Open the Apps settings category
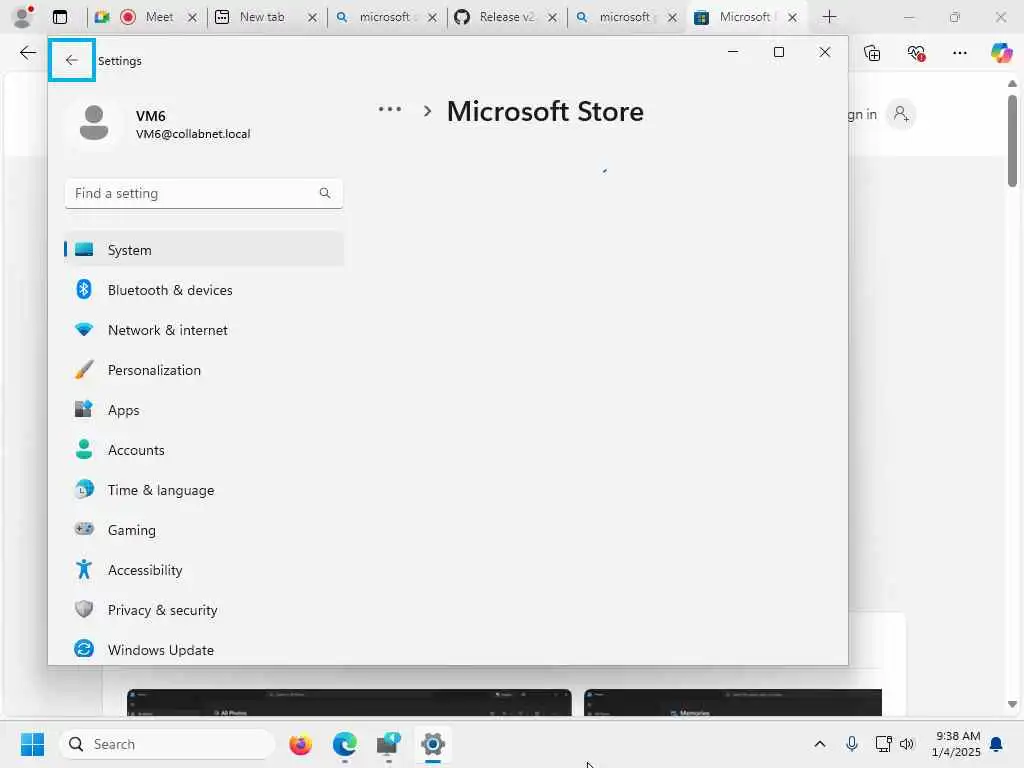The height and width of the screenshot is (768, 1024). coord(204,410)
